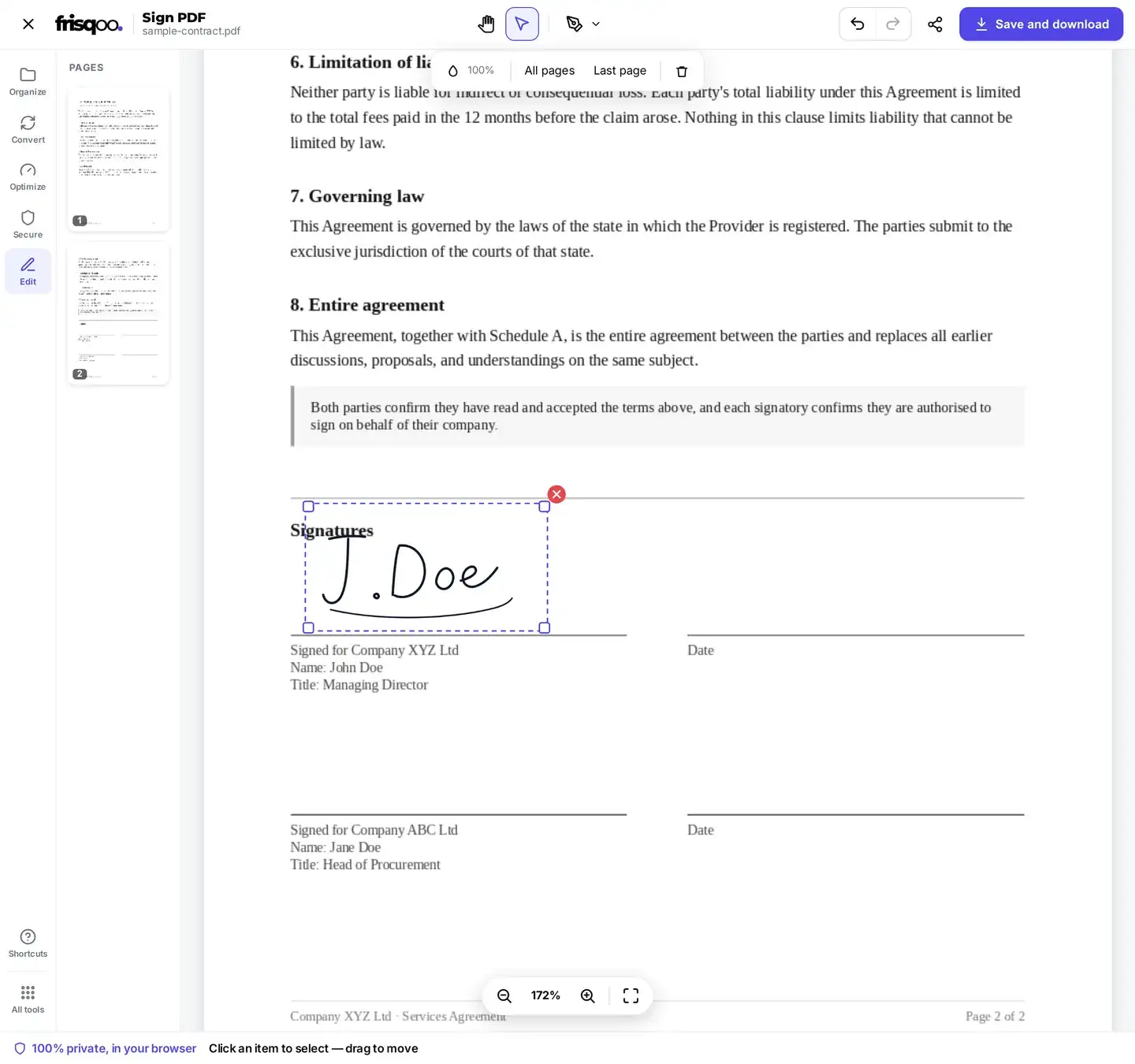This screenshot has width=1135, height=1064.
Task: Click the privacy shield icon in status bar
Action: [20, 1048]
